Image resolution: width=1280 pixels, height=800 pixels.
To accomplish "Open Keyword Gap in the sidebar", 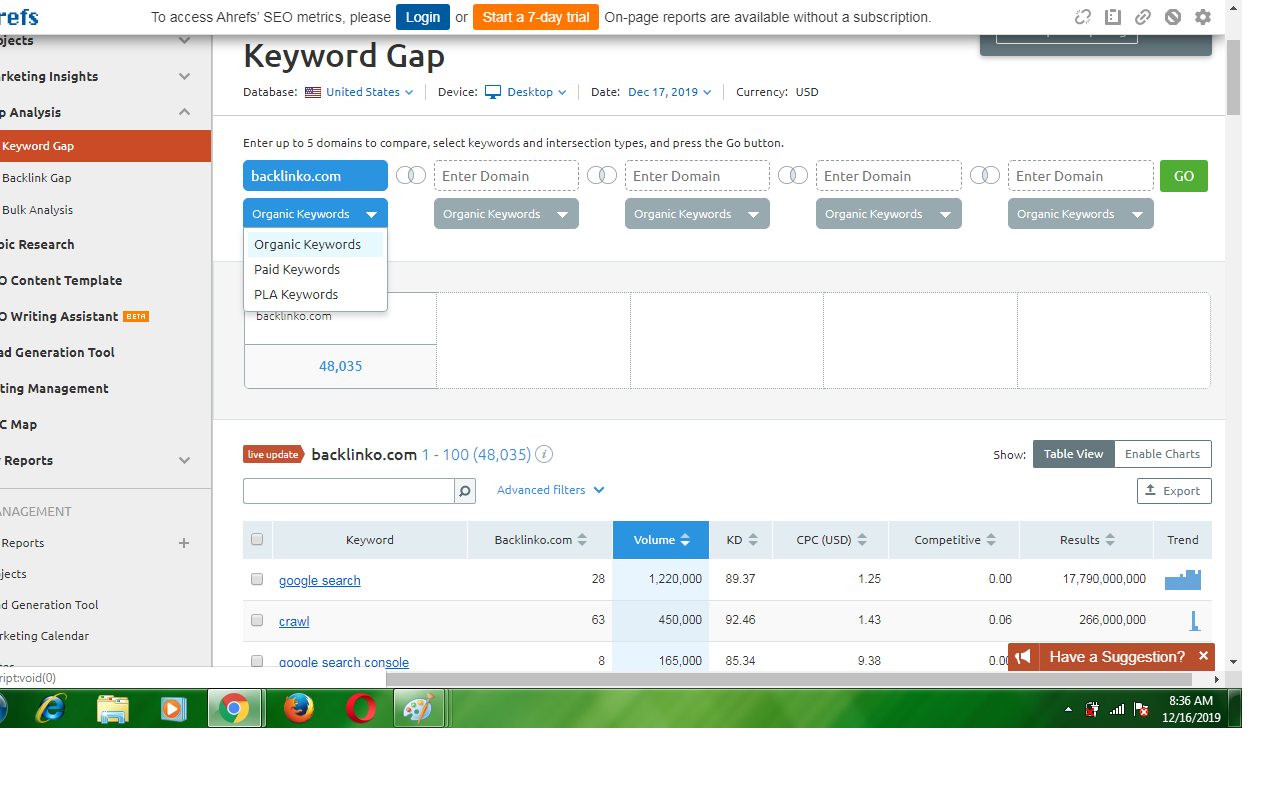I will [106, 146].
